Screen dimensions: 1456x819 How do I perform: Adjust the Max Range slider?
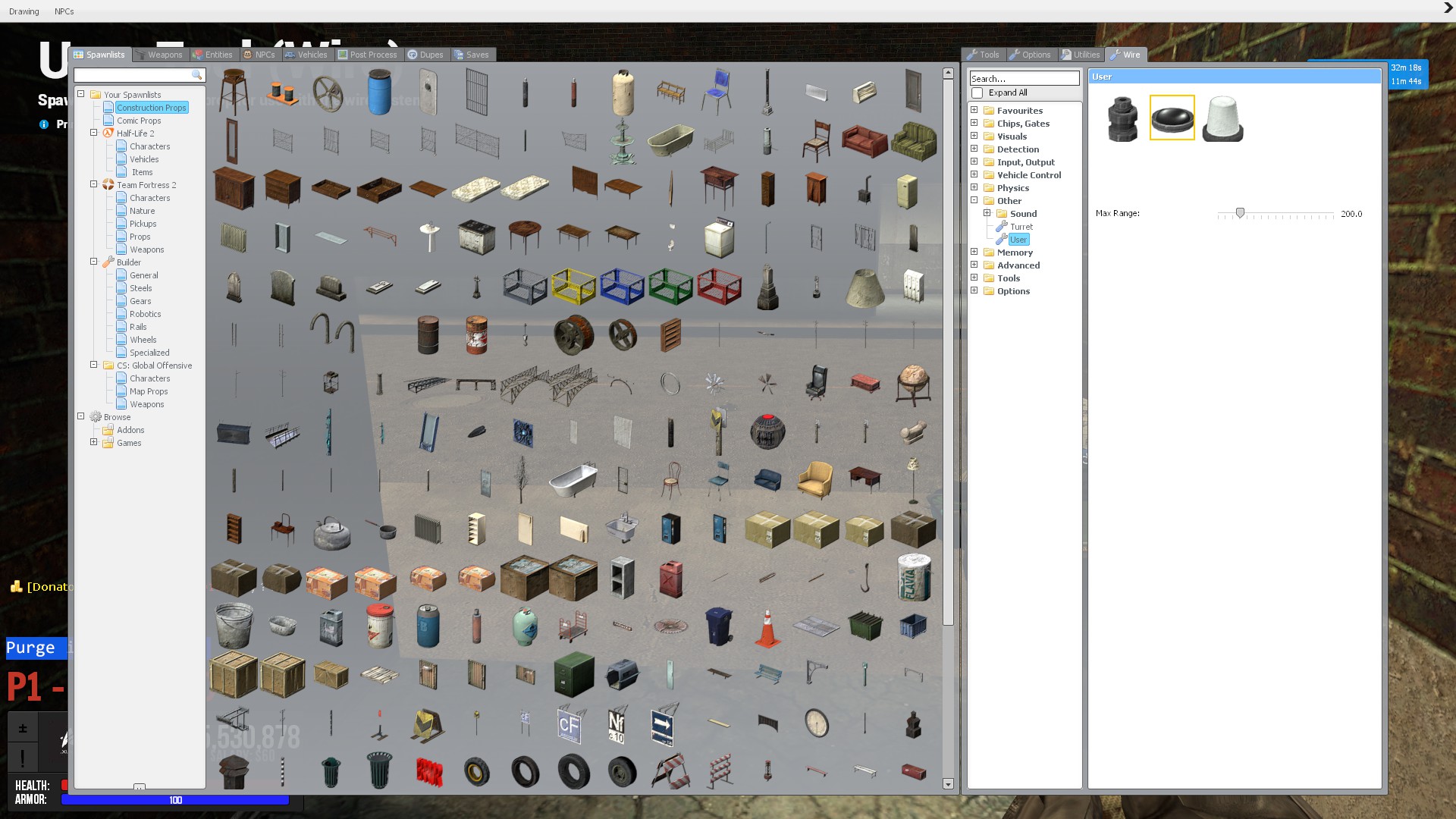click(1240, 214)
